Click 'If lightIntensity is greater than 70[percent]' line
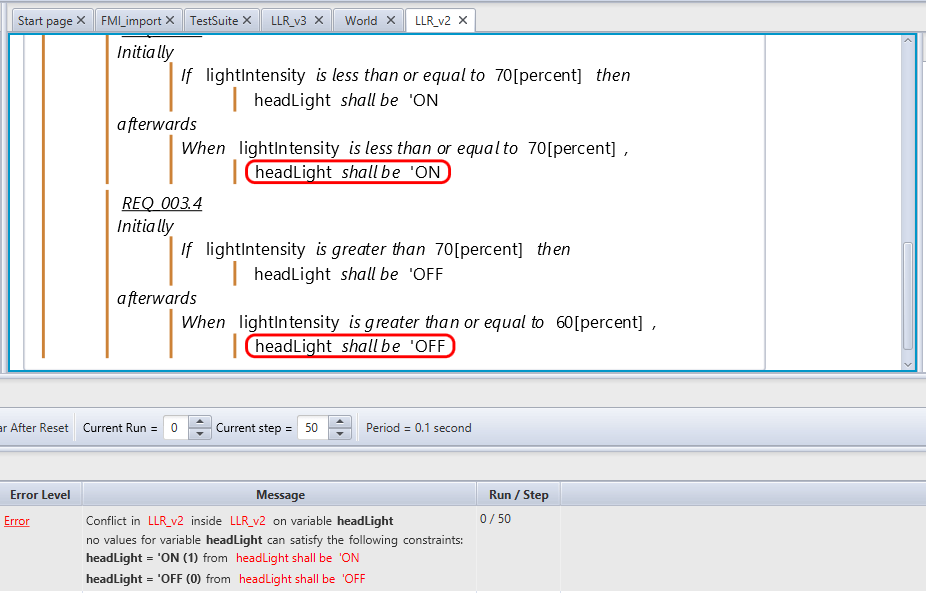Screen dimensions: 926x593 pyautogui.click(x=376, y=249)
